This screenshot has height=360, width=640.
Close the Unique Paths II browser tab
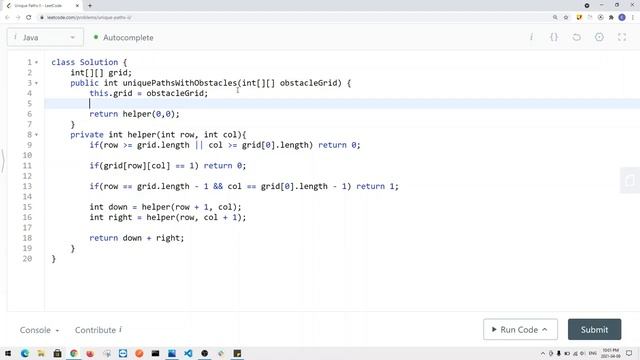(78, 6)
